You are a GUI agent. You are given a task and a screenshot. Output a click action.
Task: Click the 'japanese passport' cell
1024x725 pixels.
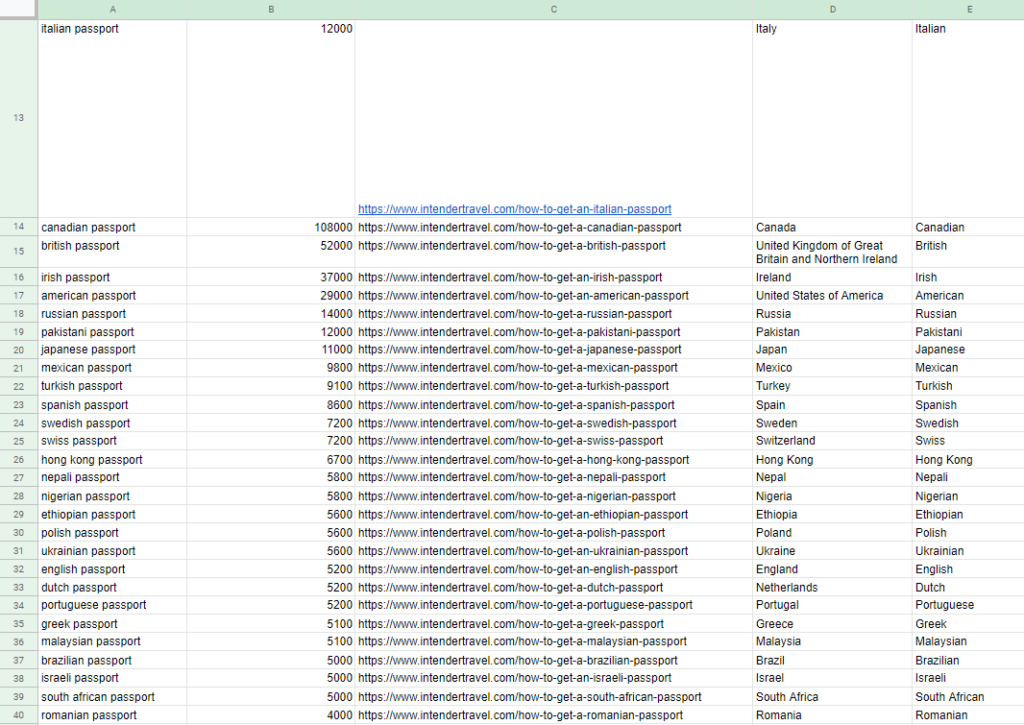(x=112, y=350)
